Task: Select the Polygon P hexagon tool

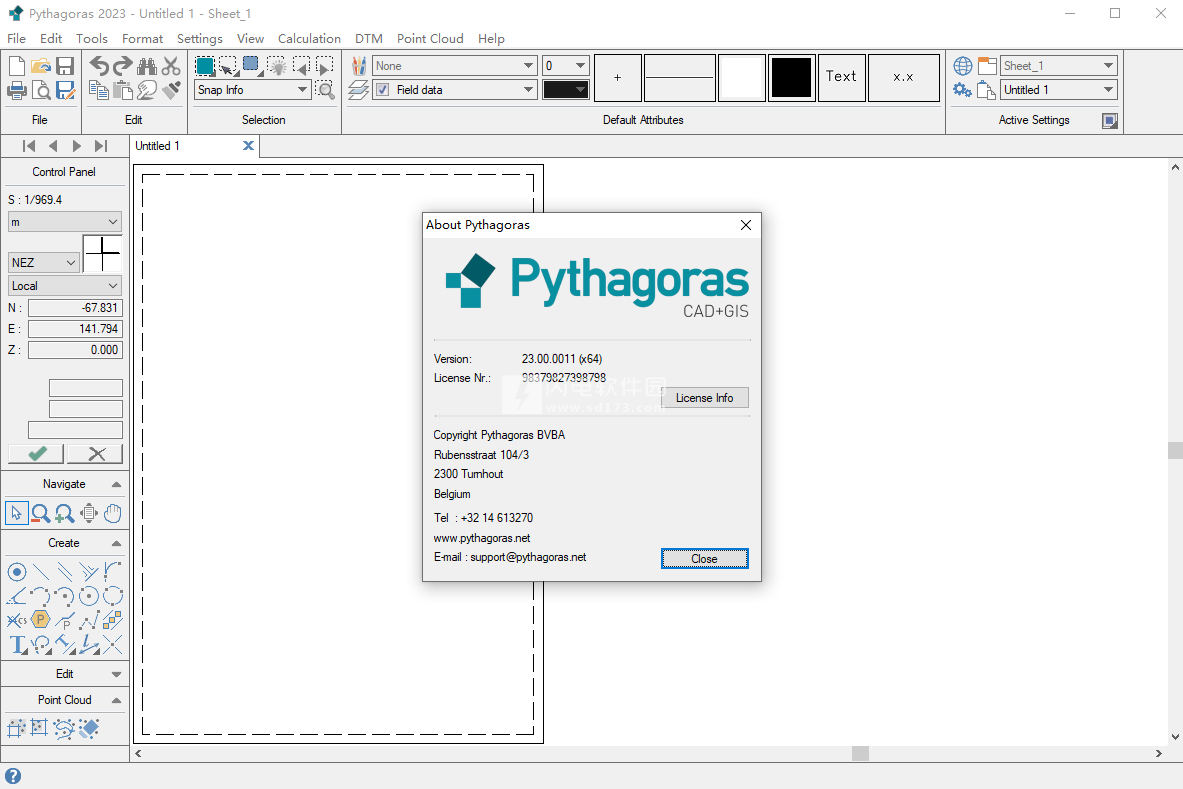Action: [41, 620]
